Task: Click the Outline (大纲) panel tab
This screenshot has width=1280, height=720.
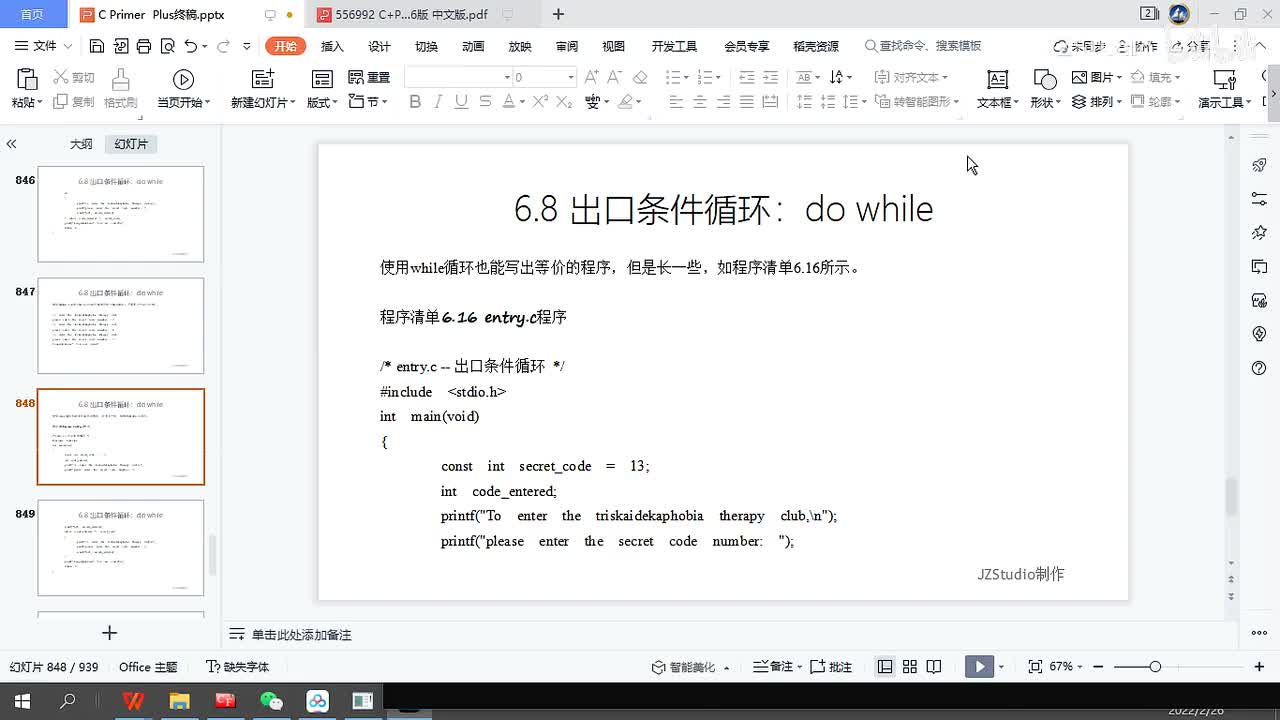Action: 81,144
